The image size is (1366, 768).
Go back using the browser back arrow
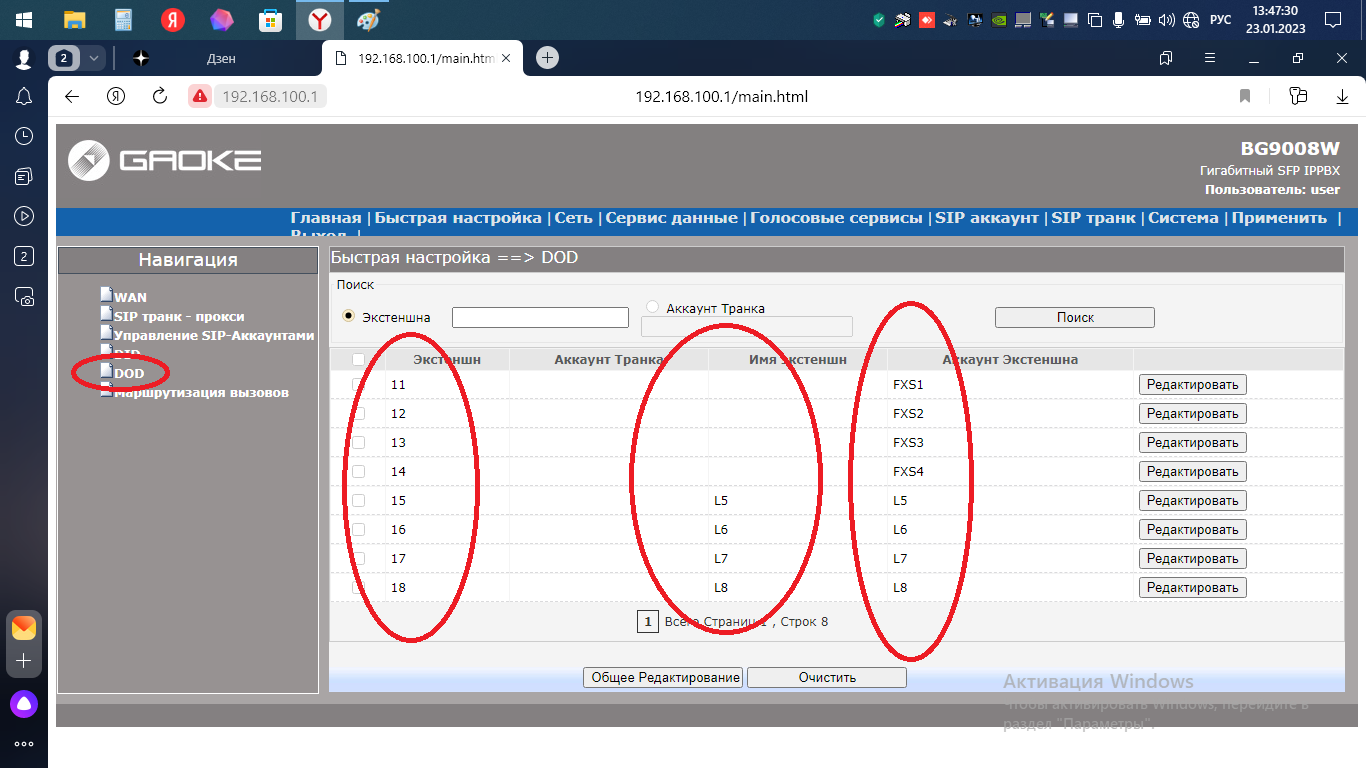click(71, 96)
